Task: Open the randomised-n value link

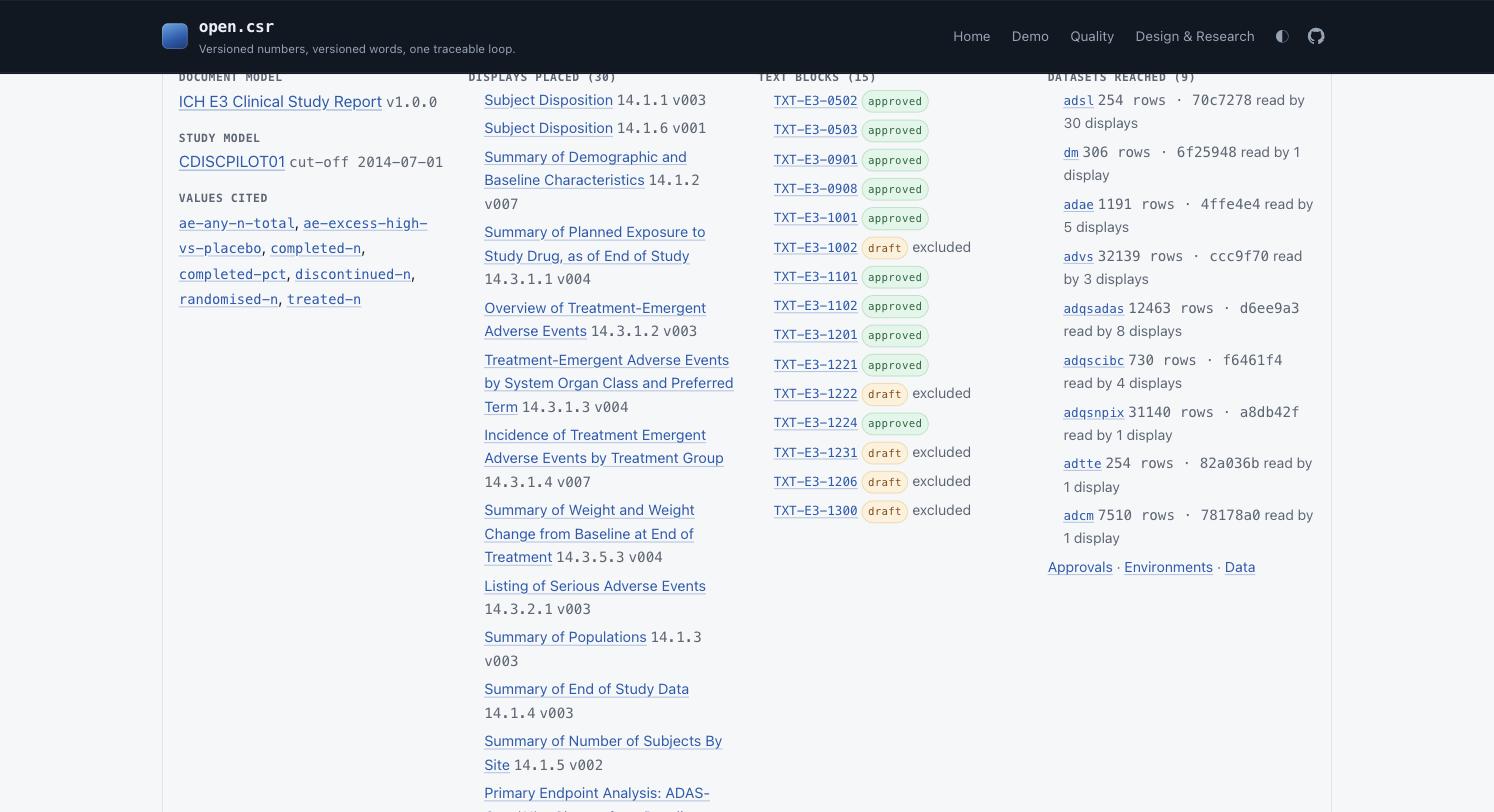Action: click(x=228, y=299)
